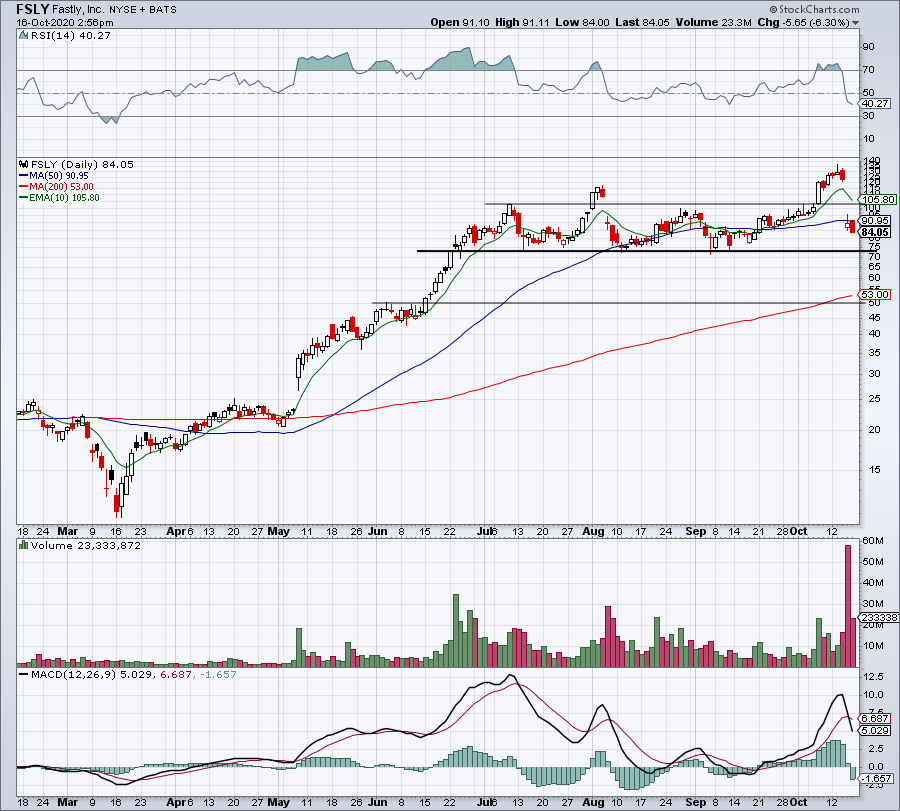Viewport: 900px width, 811px height.
Task: Click the MA(50) 90.95 legend entry
Action: click(x=54, y=176)
